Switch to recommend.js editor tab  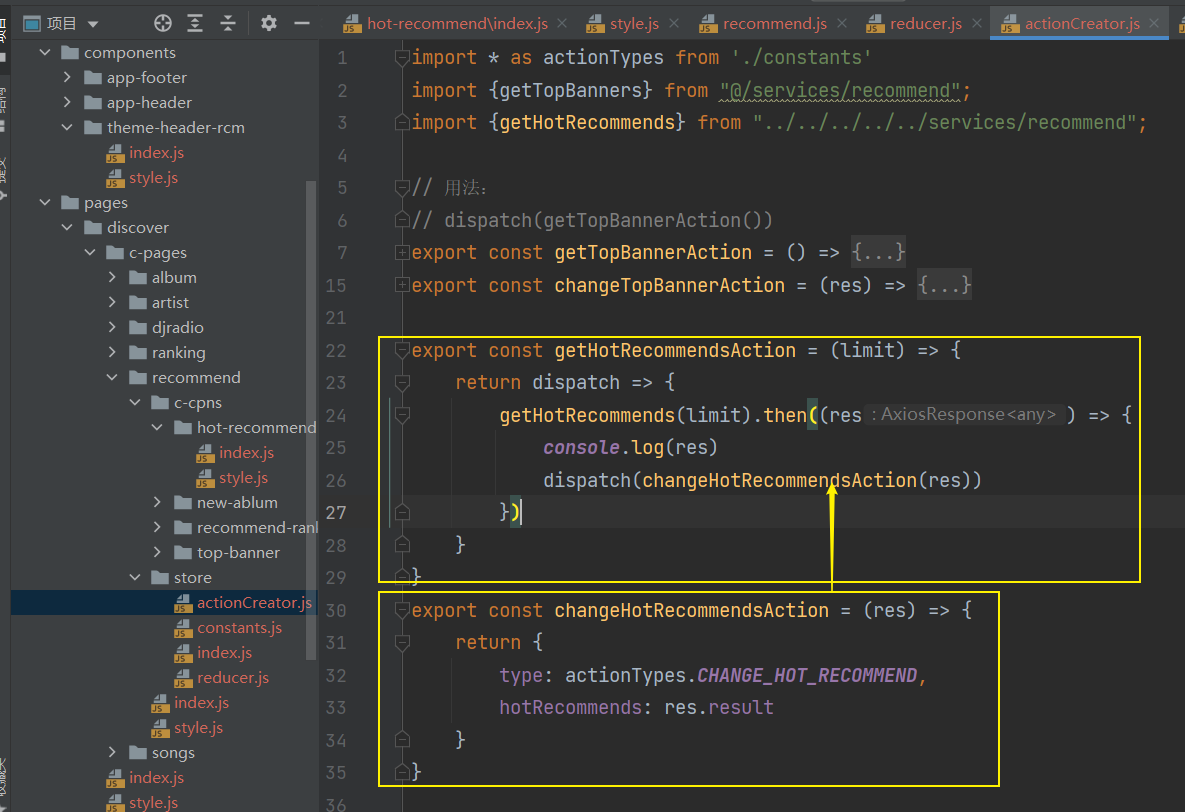tap(775, 24)
